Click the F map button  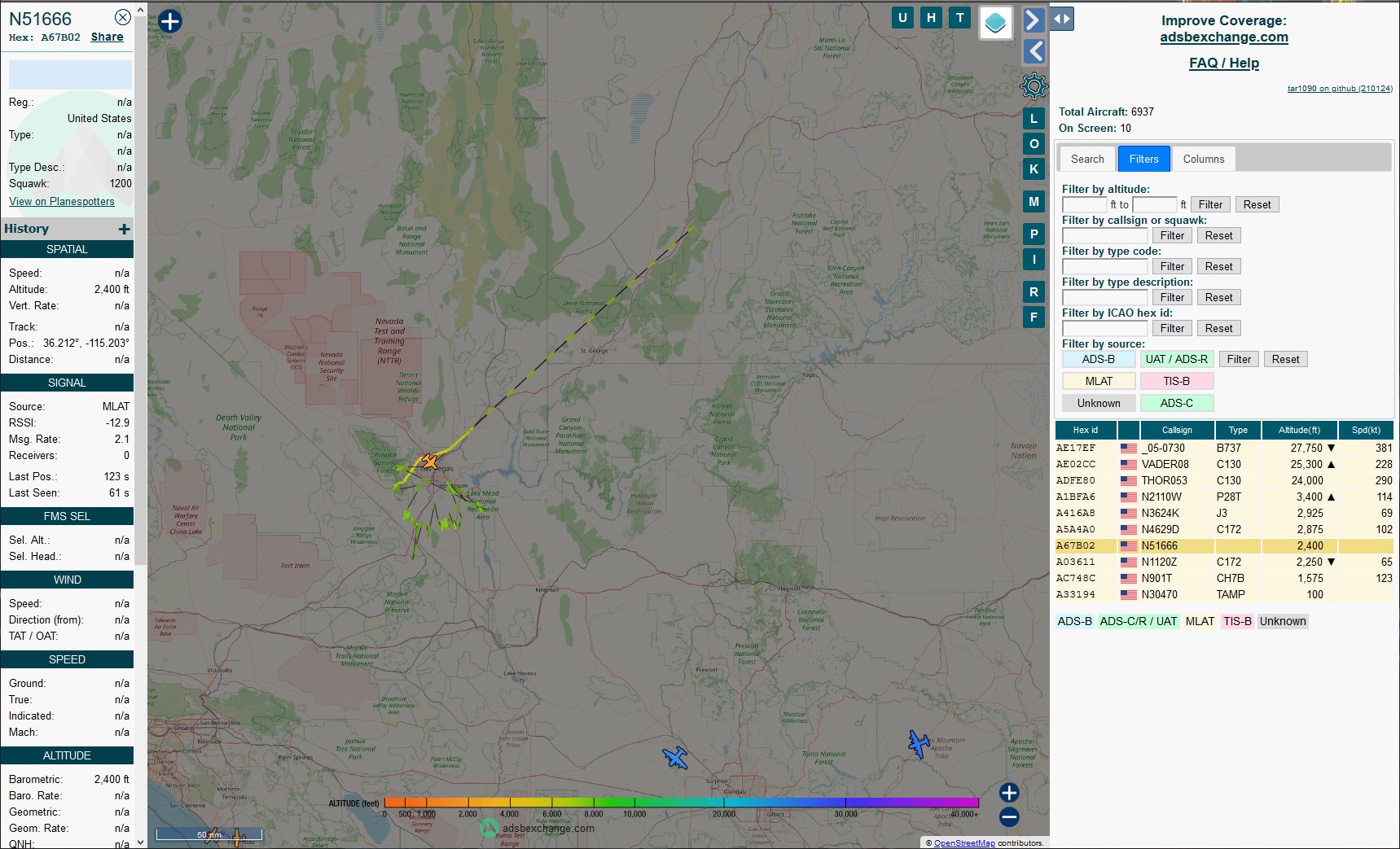pos(1034,317)
